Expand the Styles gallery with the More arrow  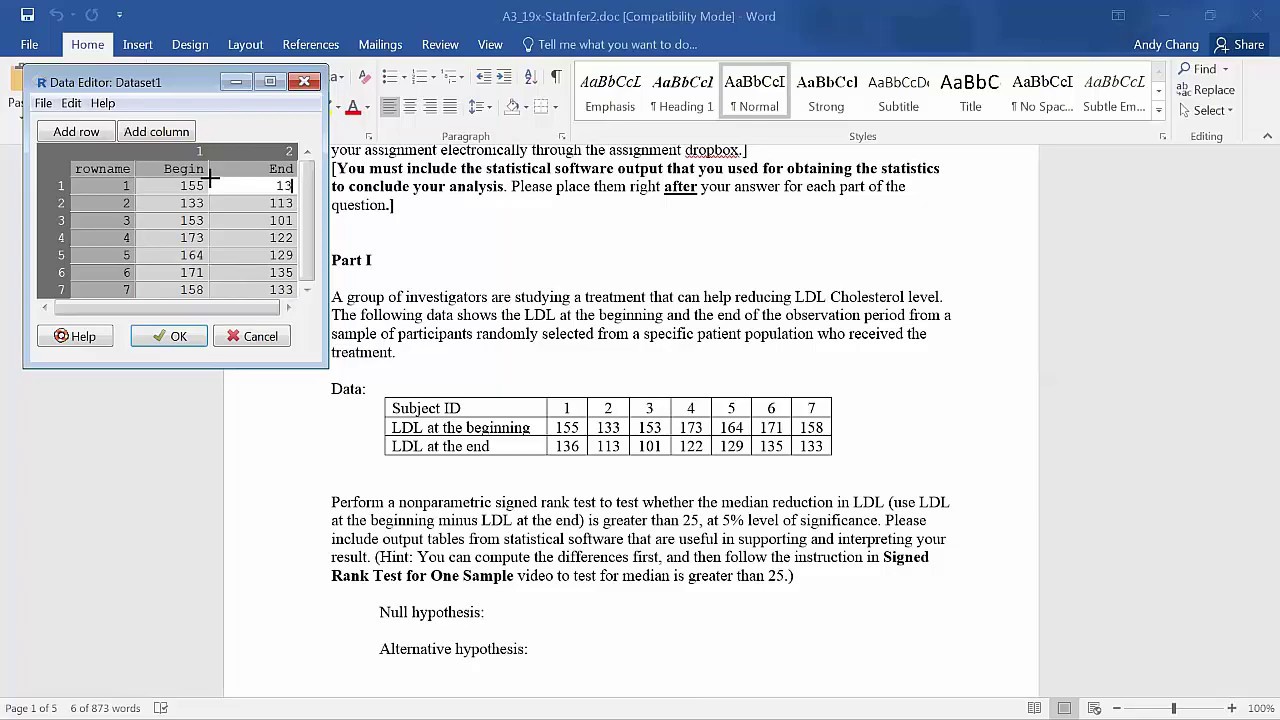pos(1159,110)
